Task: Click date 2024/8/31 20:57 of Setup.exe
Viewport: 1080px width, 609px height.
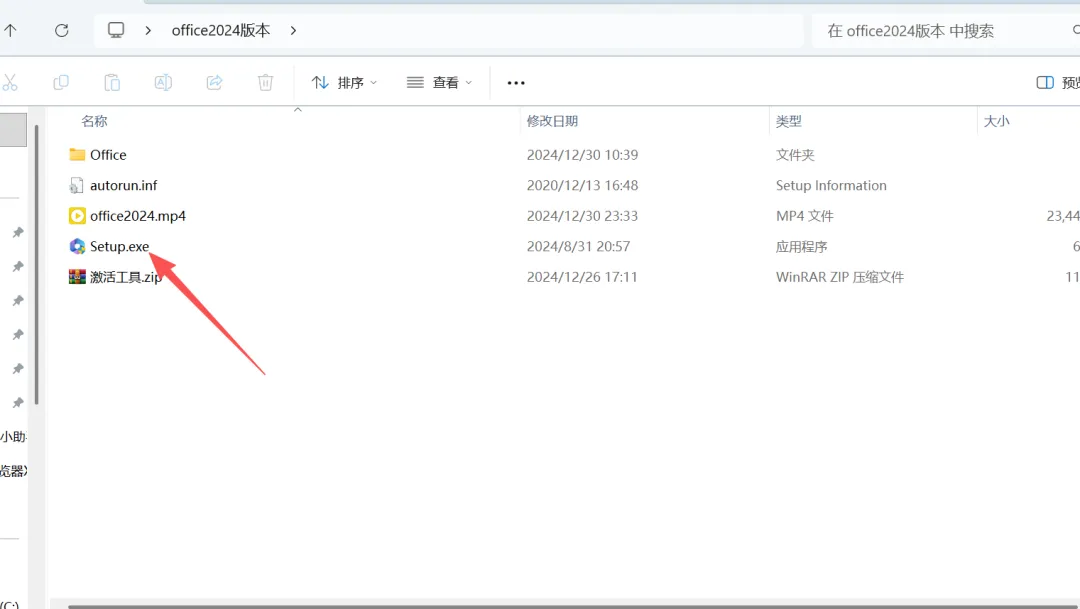Action: point(579,246)
